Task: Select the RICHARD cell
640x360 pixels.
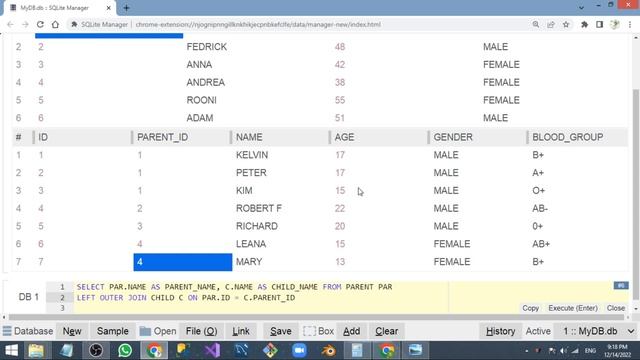Action: [257, 226]
